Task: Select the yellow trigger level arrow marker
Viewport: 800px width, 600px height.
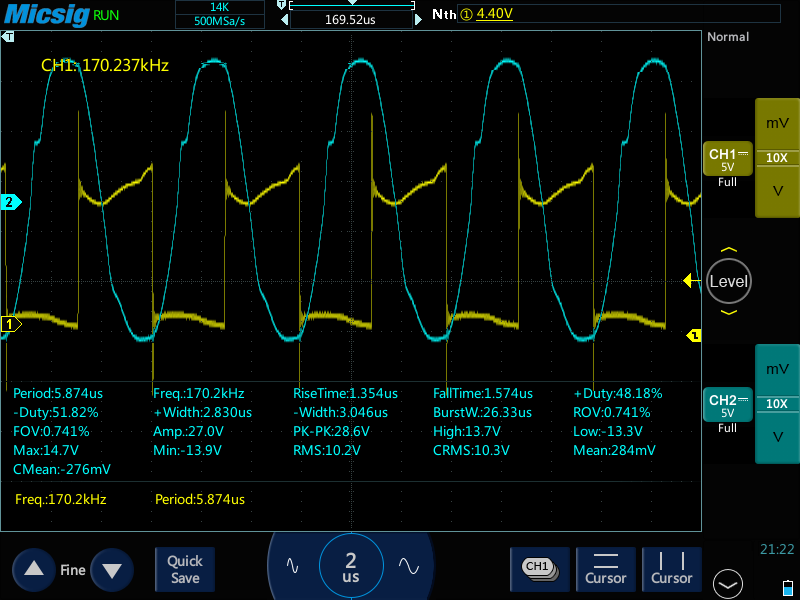Action: coord(691,281)
